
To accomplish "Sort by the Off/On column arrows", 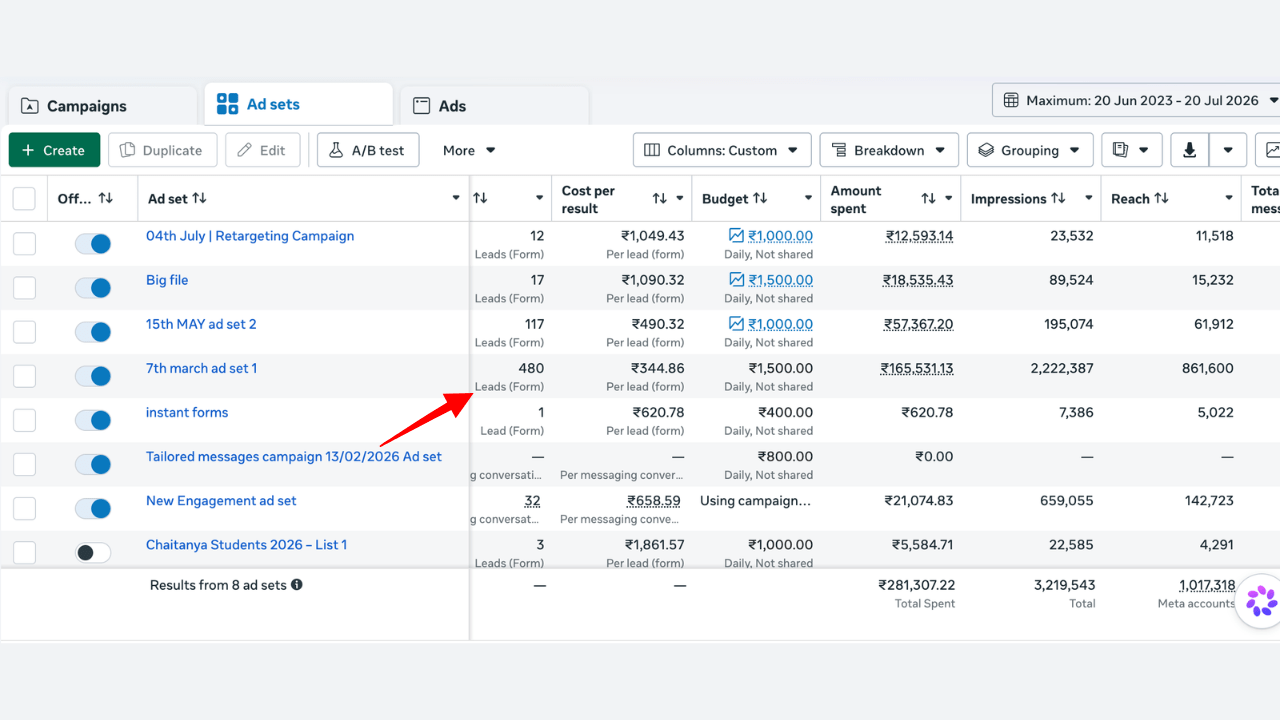I will pos(105,198).
